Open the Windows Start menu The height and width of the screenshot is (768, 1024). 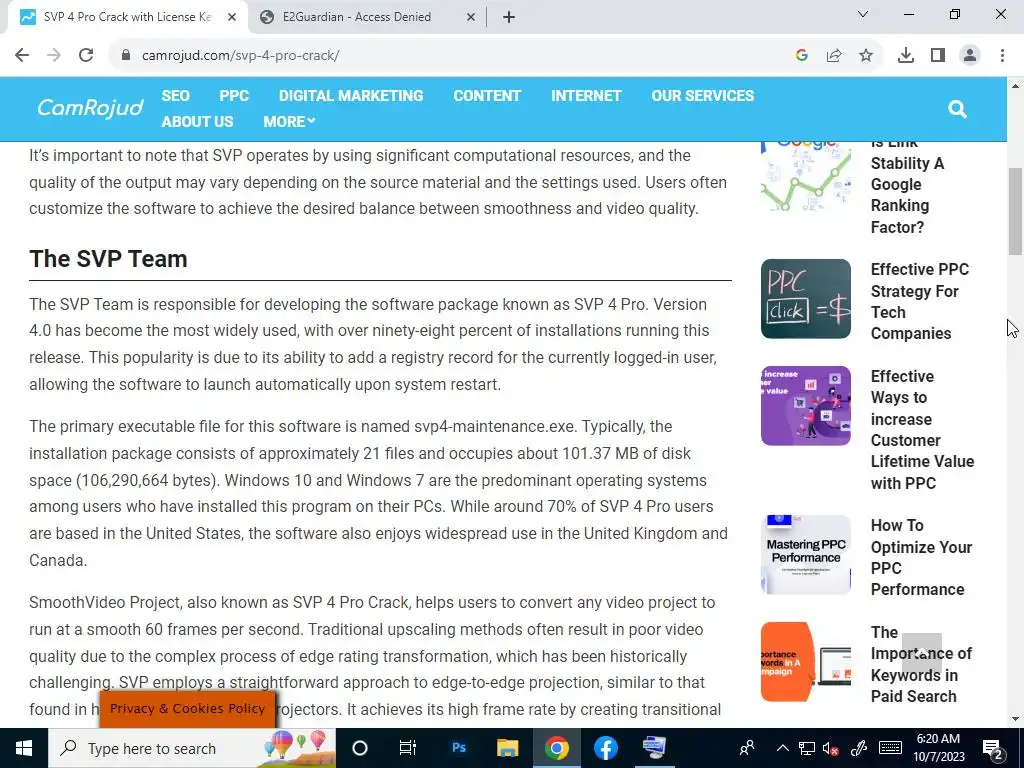coord(24,748)
